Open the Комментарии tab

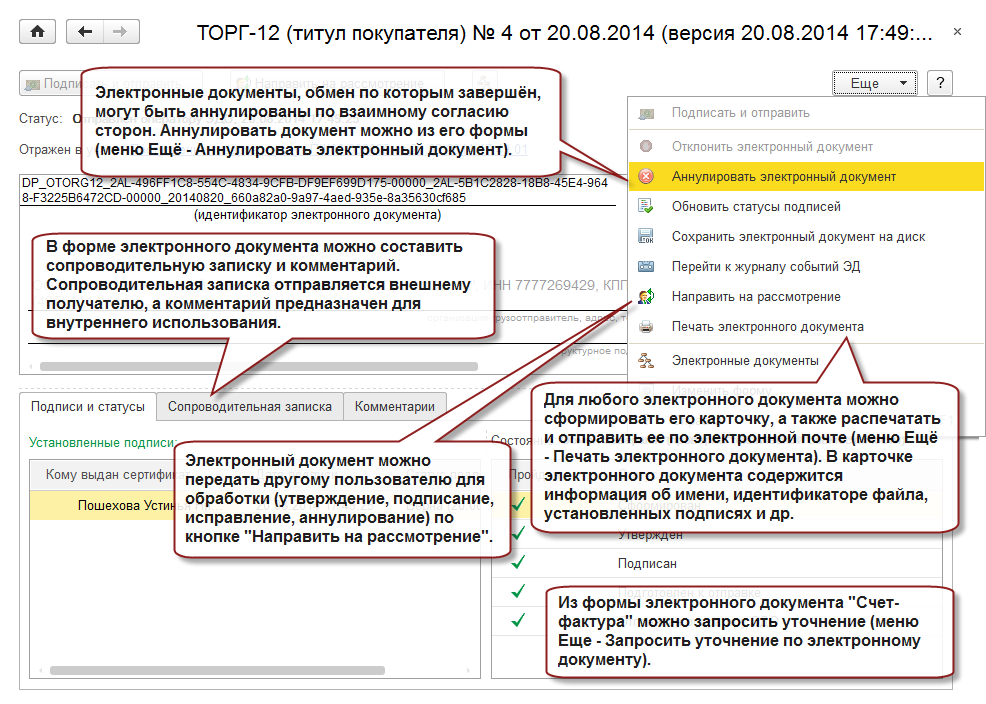click(x=394, y=407)
